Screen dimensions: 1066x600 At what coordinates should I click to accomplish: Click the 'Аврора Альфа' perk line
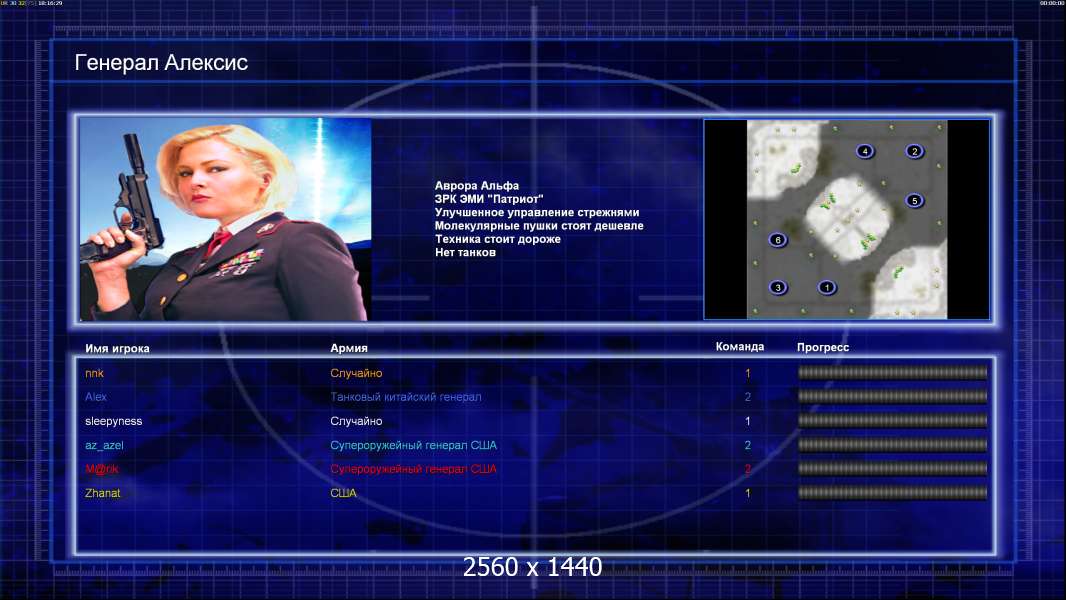477,186
